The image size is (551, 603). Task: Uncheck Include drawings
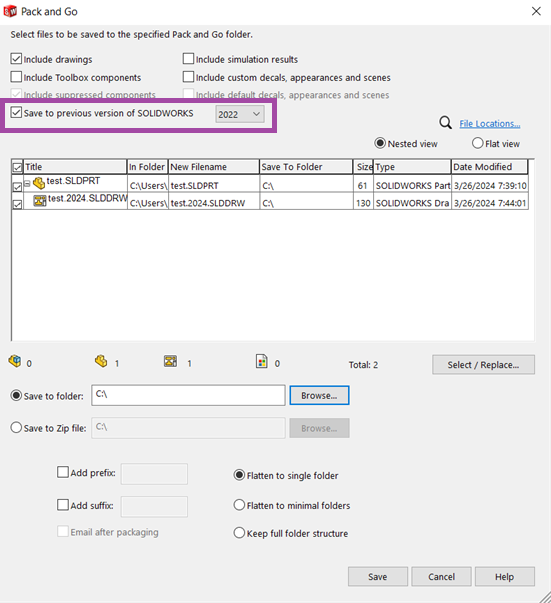click(16, 59)
